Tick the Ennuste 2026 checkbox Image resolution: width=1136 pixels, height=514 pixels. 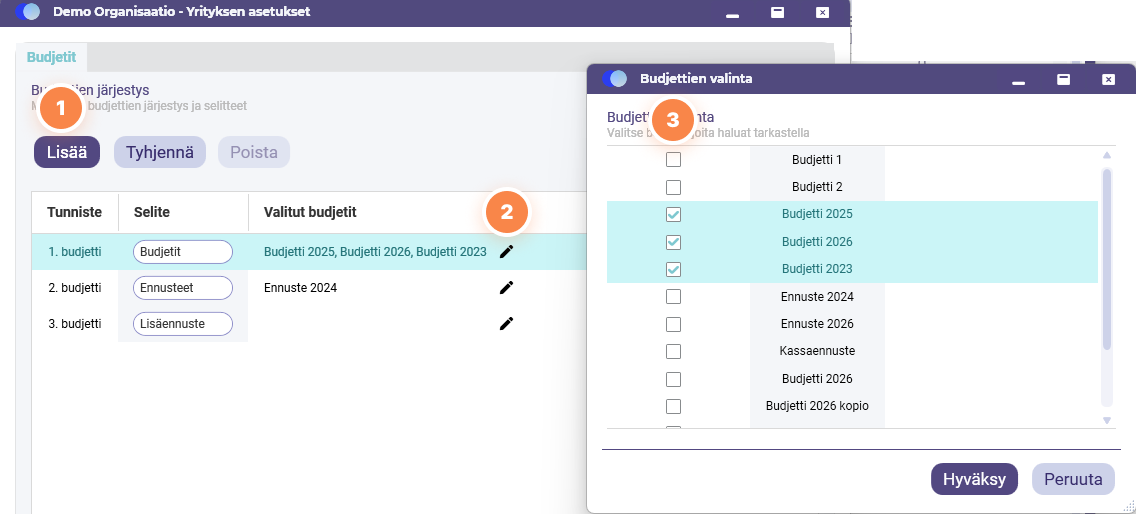(673, 324)
